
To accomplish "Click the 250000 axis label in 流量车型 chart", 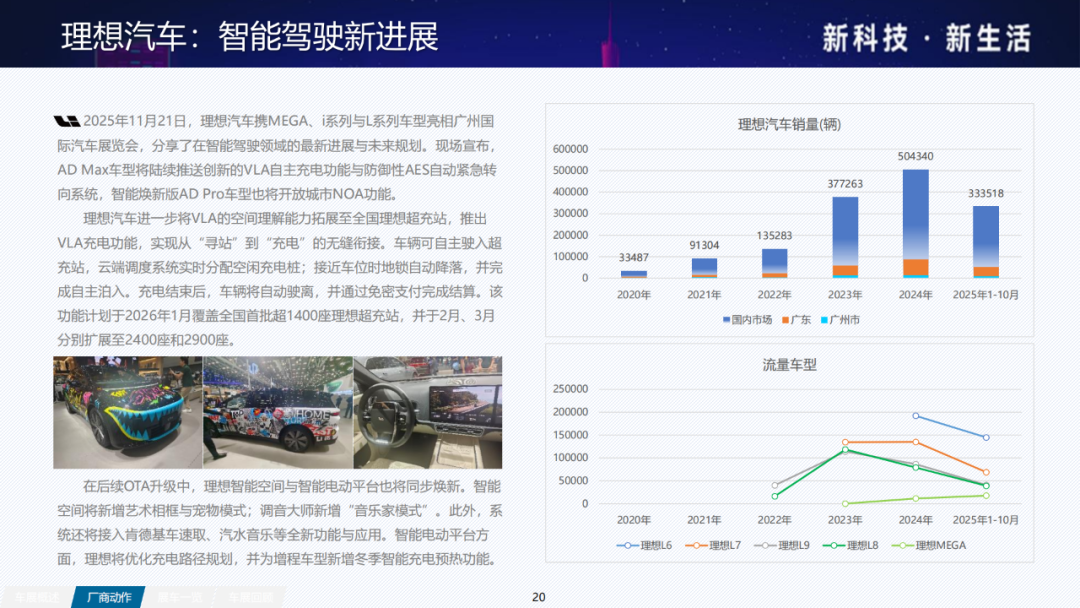I will pos(570,389).
